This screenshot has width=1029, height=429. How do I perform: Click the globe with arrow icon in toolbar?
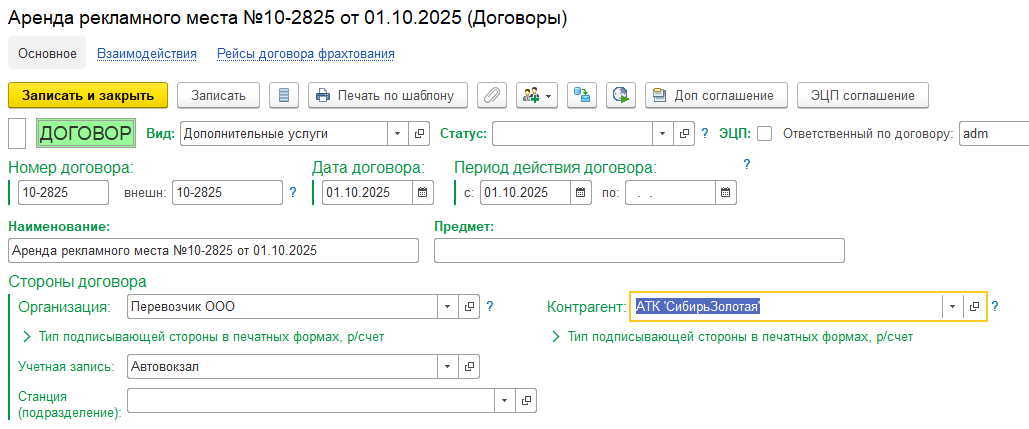621,96
